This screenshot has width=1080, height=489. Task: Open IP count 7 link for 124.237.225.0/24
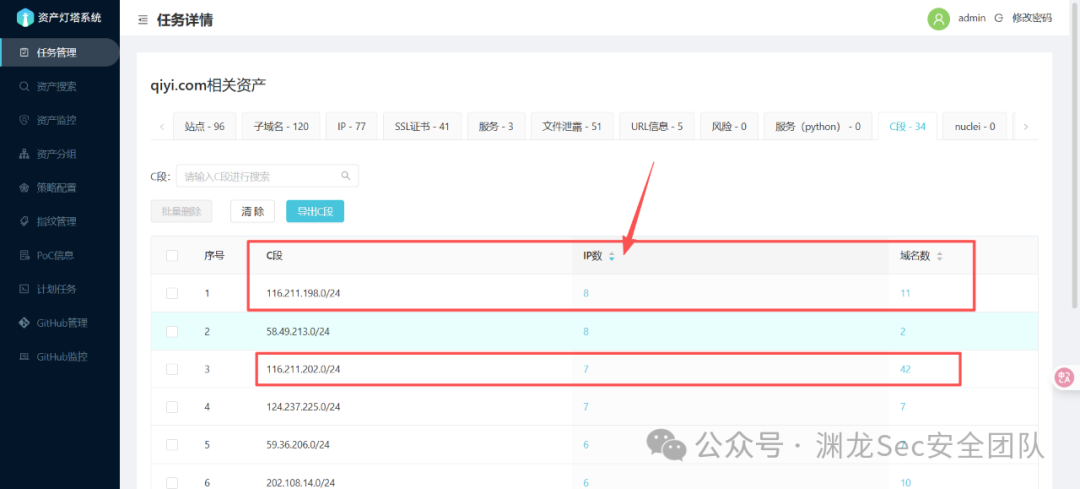(x=586, y=407)
